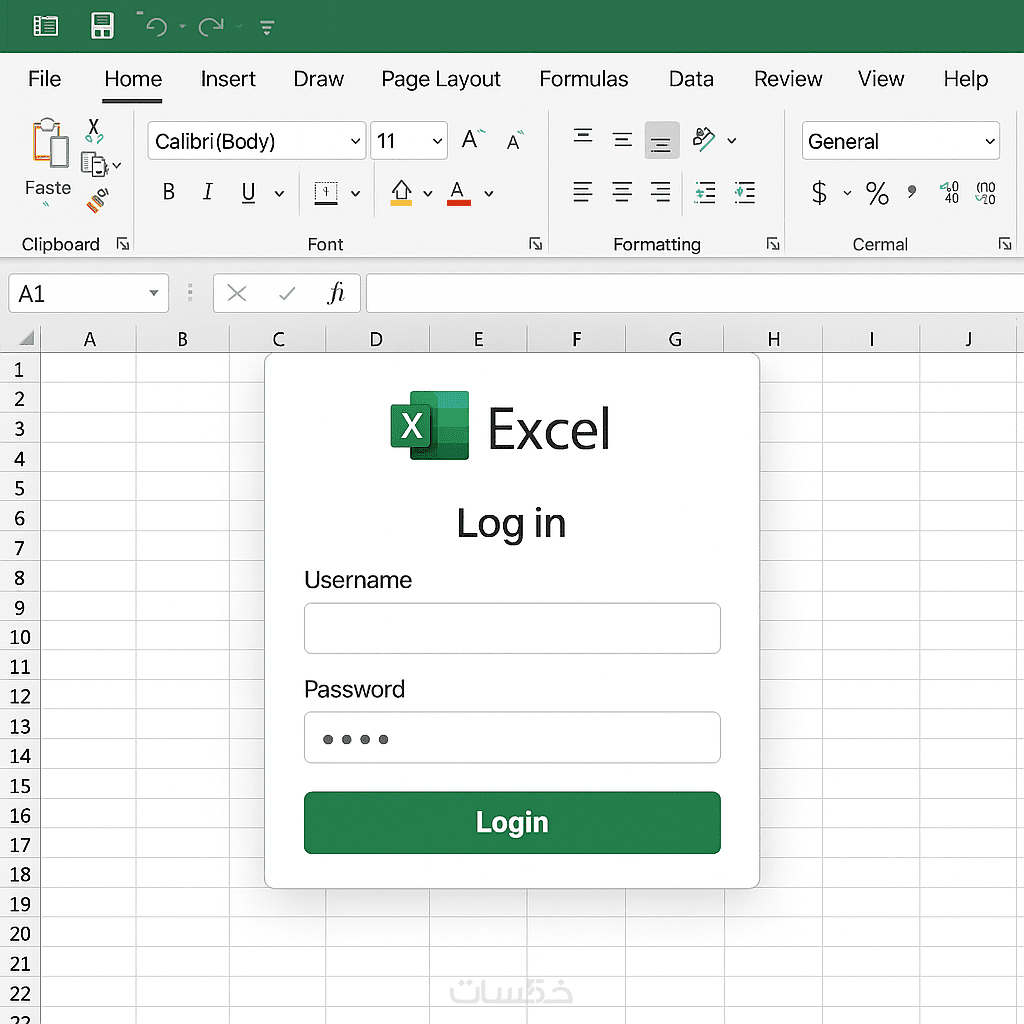Viewport: 1024px width, 1024px height.
Task: Open the Review tab
Action: coord(788,79)
